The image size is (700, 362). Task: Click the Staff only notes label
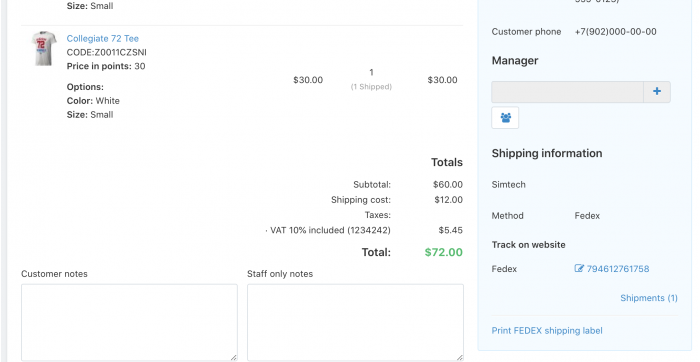(280, 274)
